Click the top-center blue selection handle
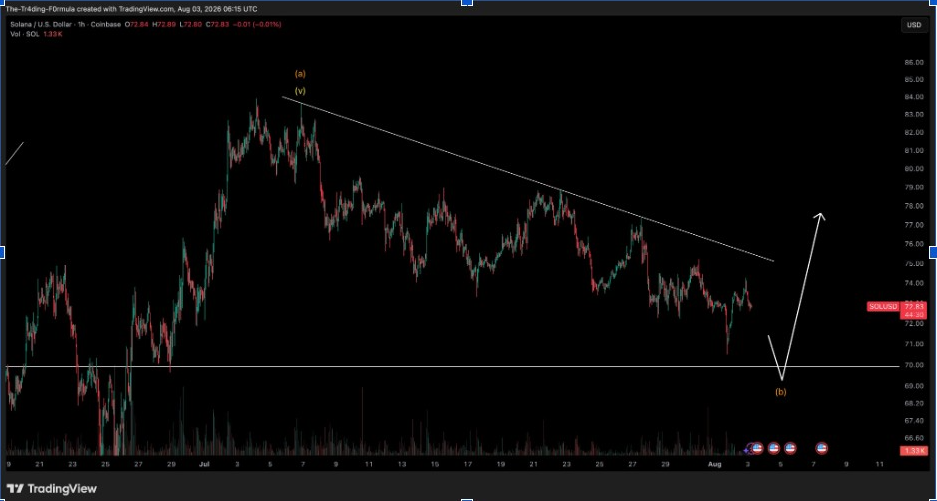Viewport: 937px width, 501px height. 467,2
